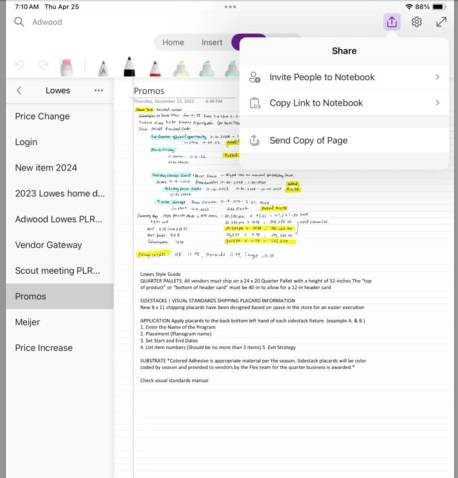Click the Promos page title

click(149, 91)
